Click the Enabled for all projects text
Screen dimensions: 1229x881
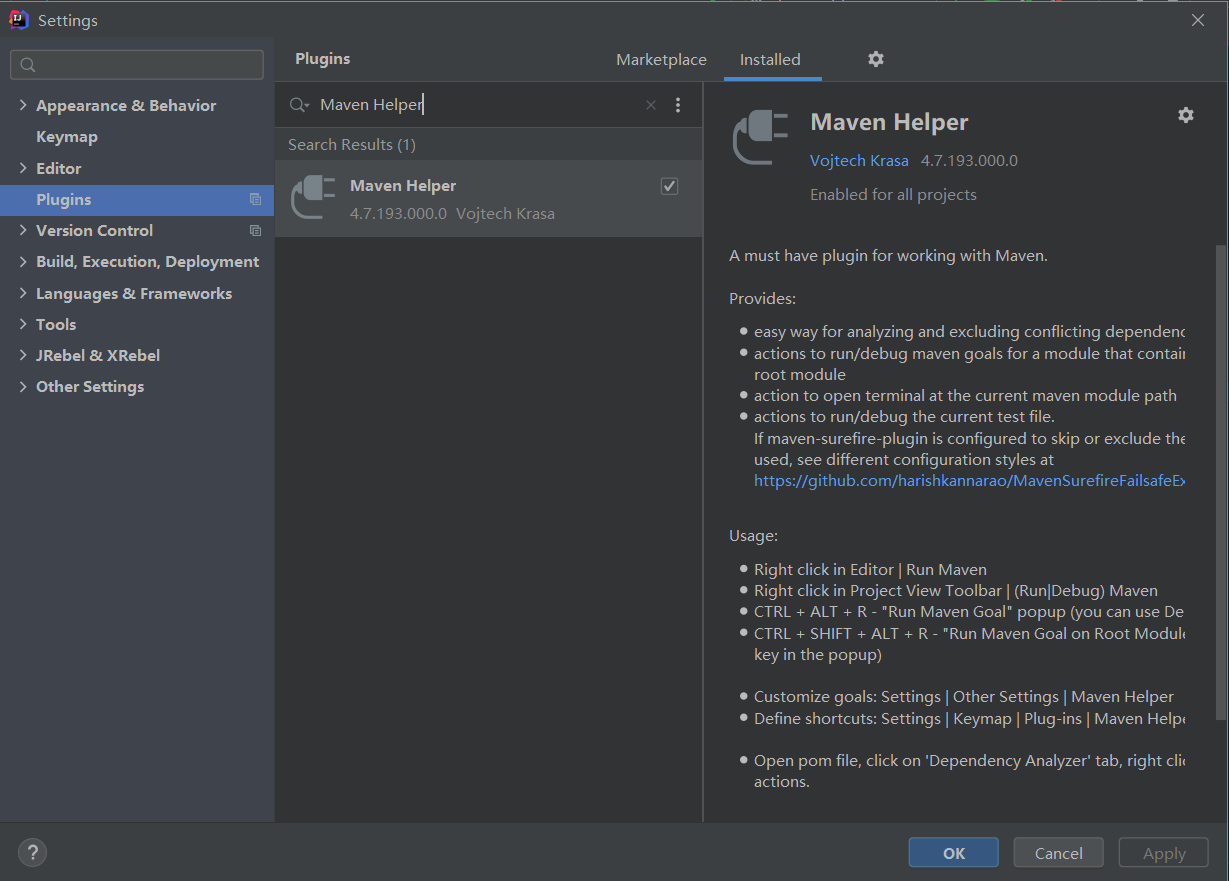click(893, 195)
